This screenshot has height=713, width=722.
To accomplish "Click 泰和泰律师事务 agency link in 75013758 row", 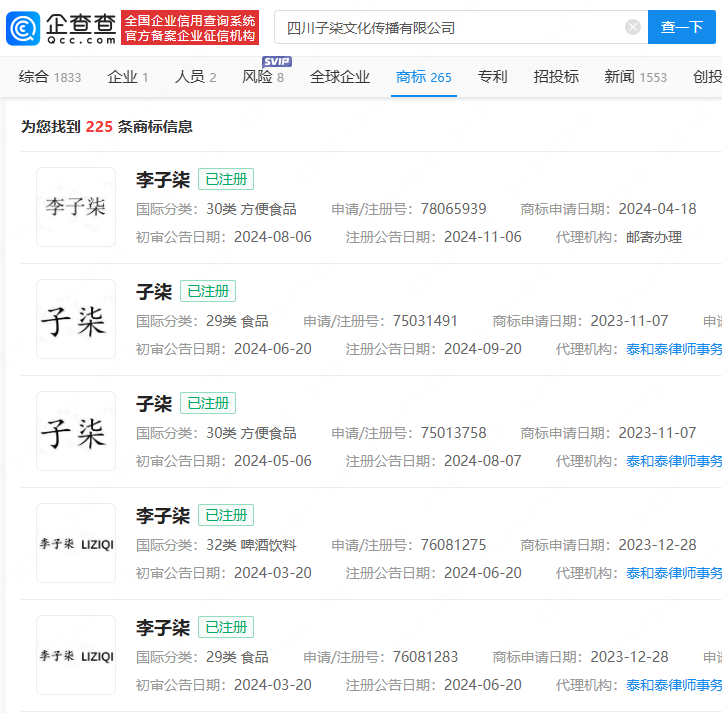I will (x=674, y=461).
